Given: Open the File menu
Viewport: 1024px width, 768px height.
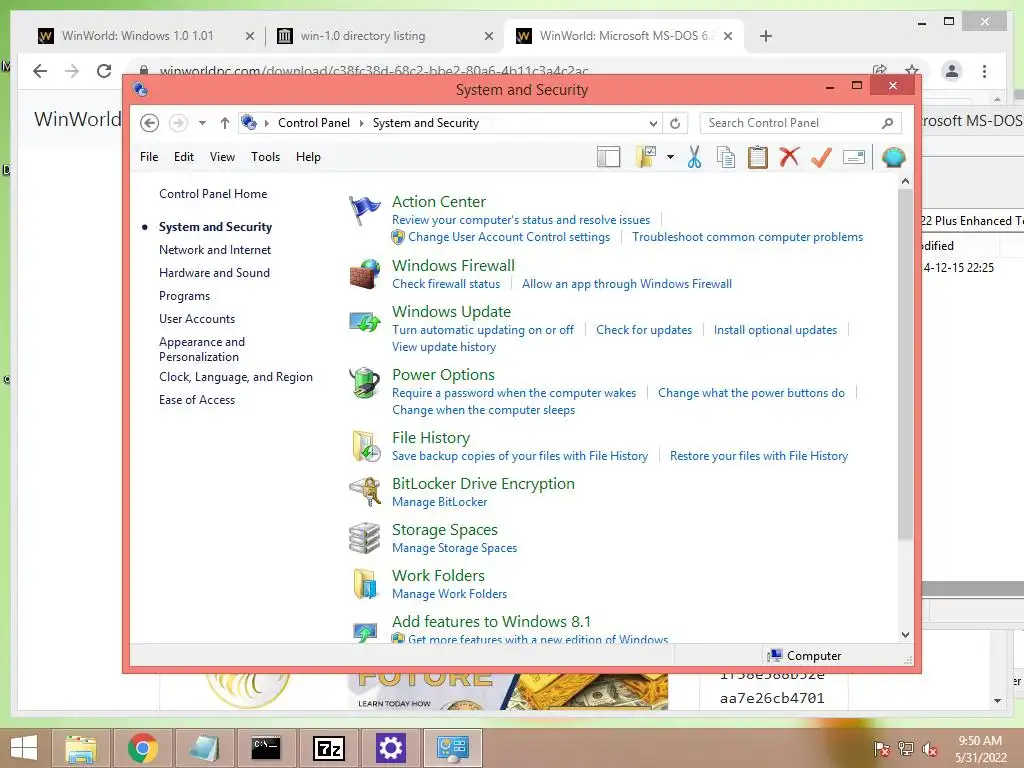Looking at the screenshot, I should point(149,157).
